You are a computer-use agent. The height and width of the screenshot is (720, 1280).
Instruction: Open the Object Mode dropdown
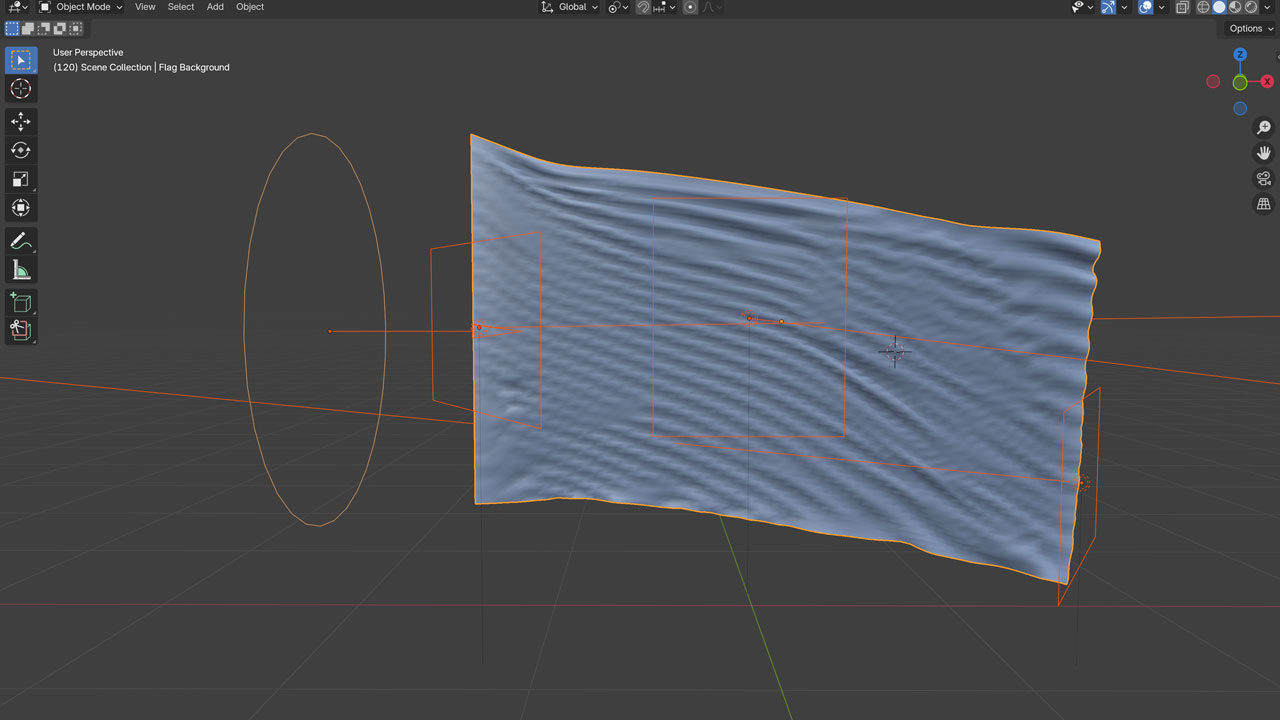[81, 7]
